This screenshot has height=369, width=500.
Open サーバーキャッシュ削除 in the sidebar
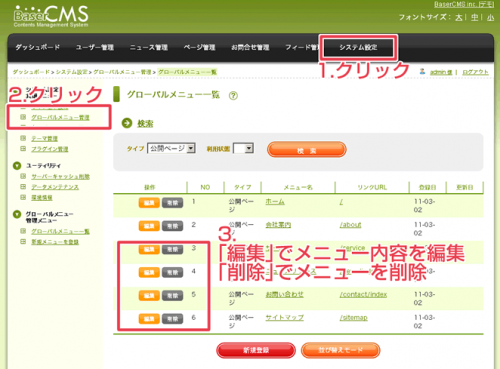tap(60, 177)
